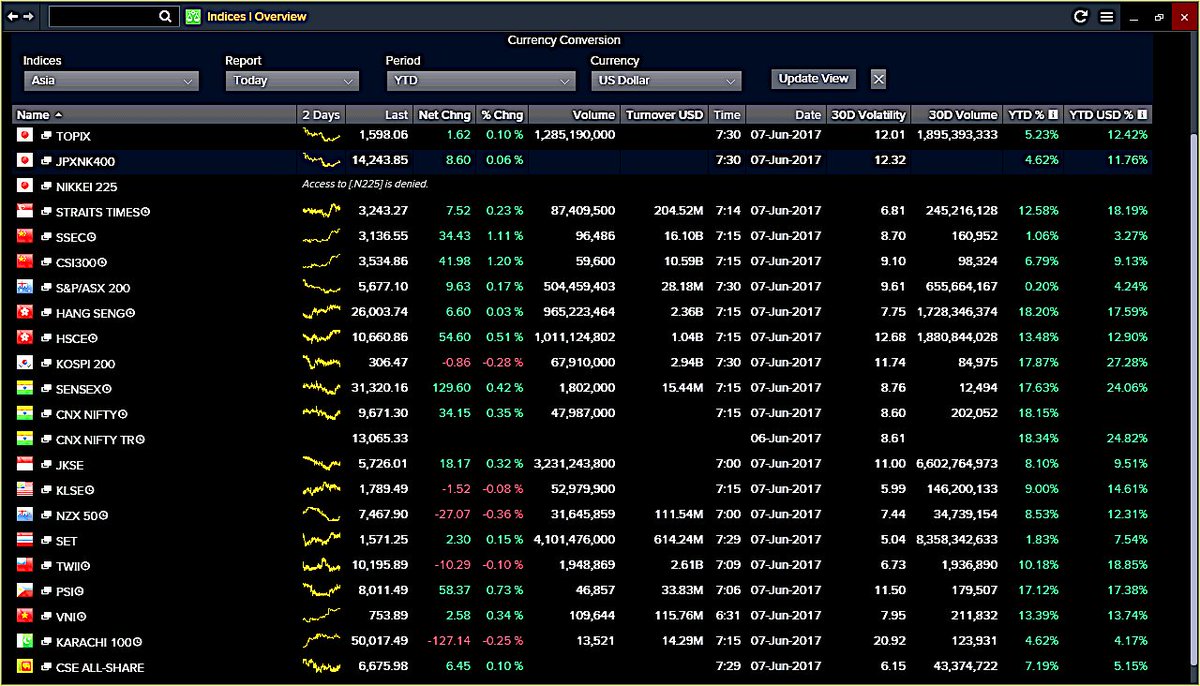Sort by Volume column header
This screenshot has height=686, width=1200.
tap(574, 115)
